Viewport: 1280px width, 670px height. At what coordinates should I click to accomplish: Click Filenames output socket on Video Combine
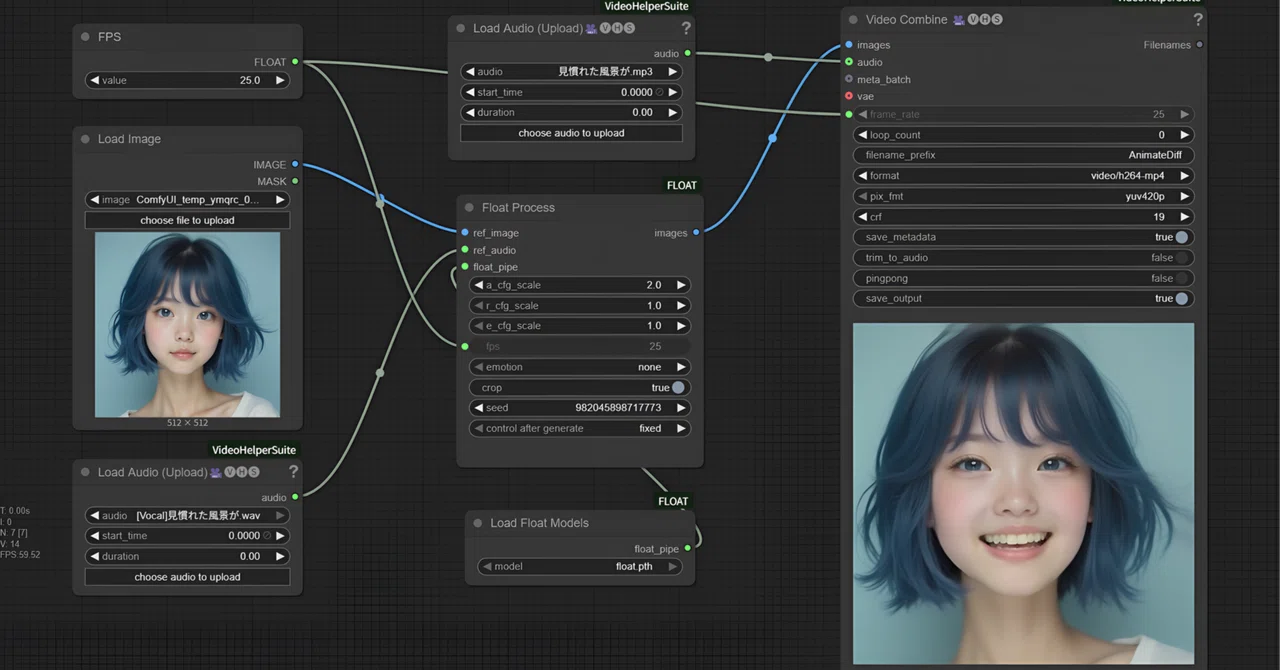[1199, 45]
